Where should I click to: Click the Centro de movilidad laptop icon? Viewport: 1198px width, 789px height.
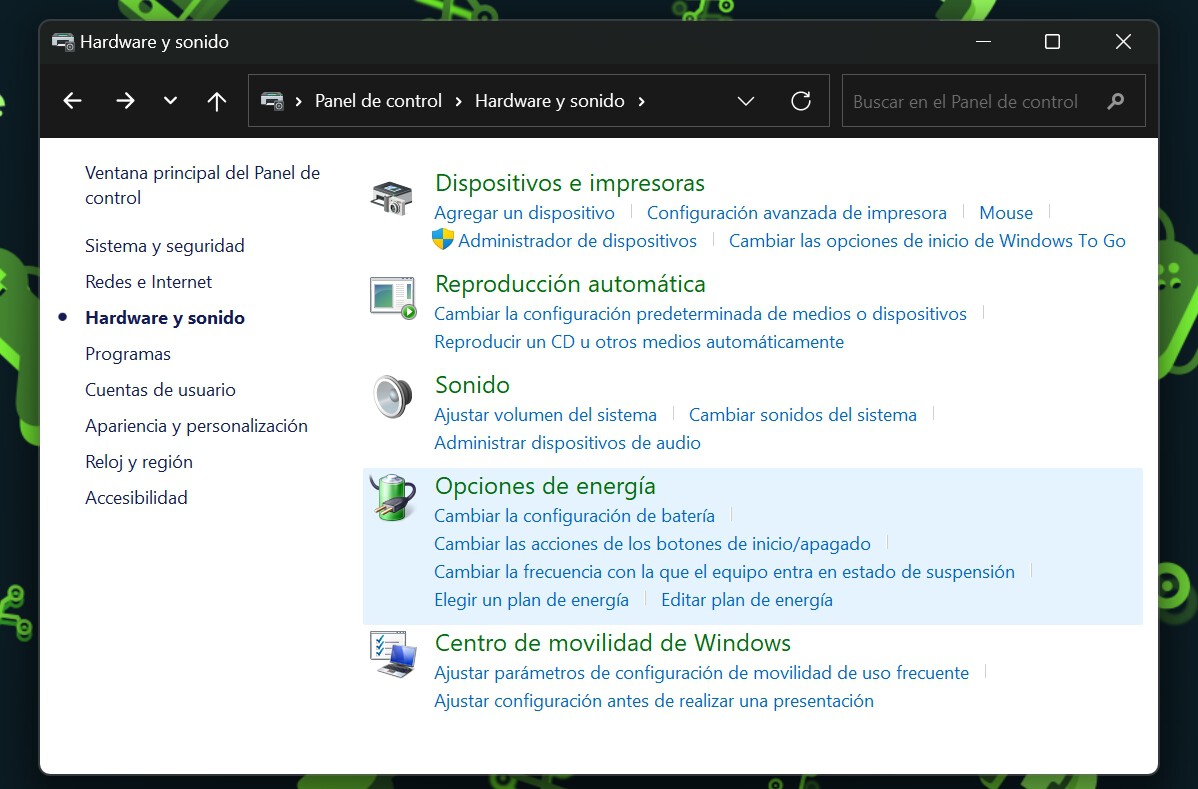[392, 655]
